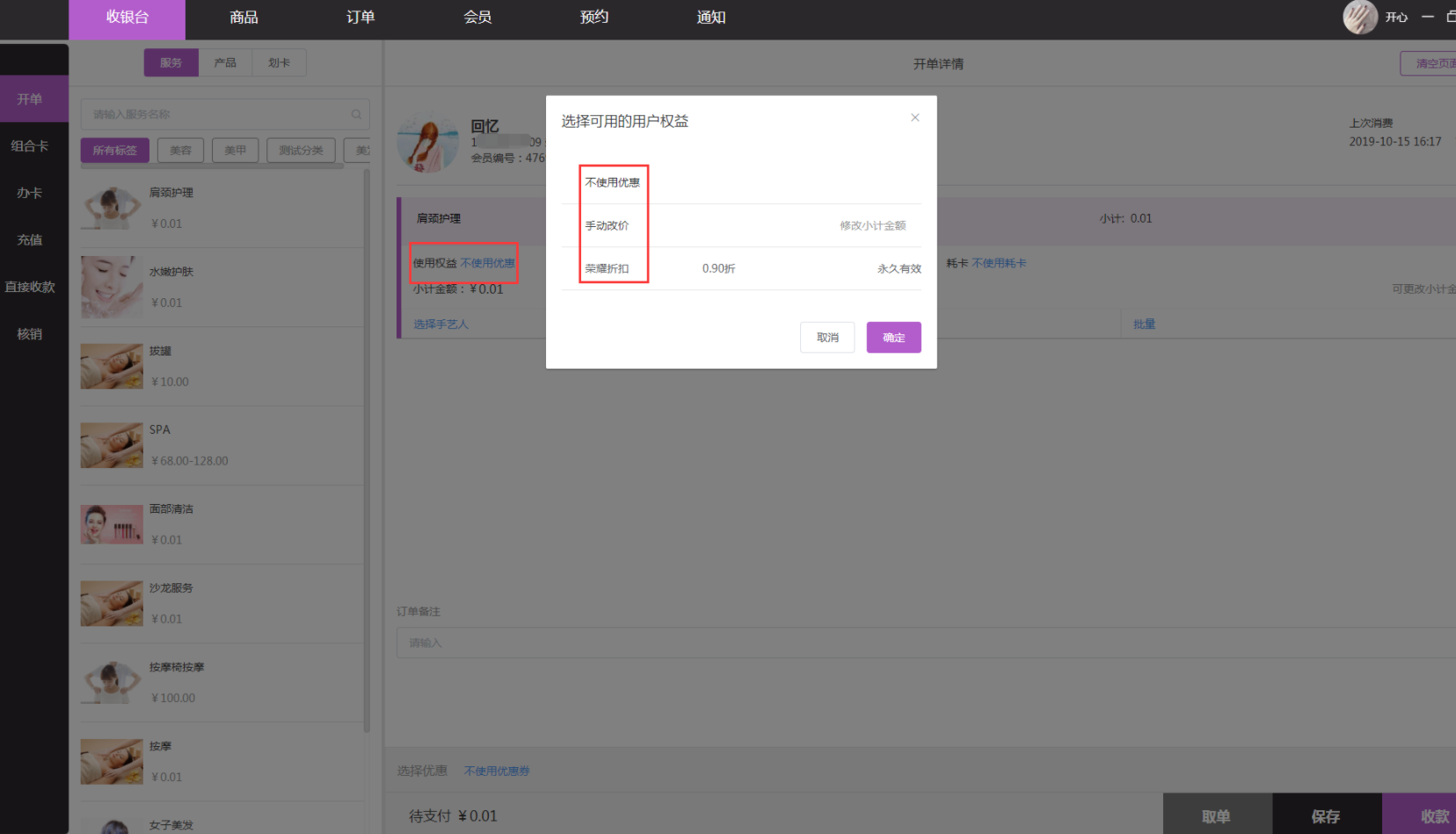Click the 订单备注 input field

click(926, 643)
